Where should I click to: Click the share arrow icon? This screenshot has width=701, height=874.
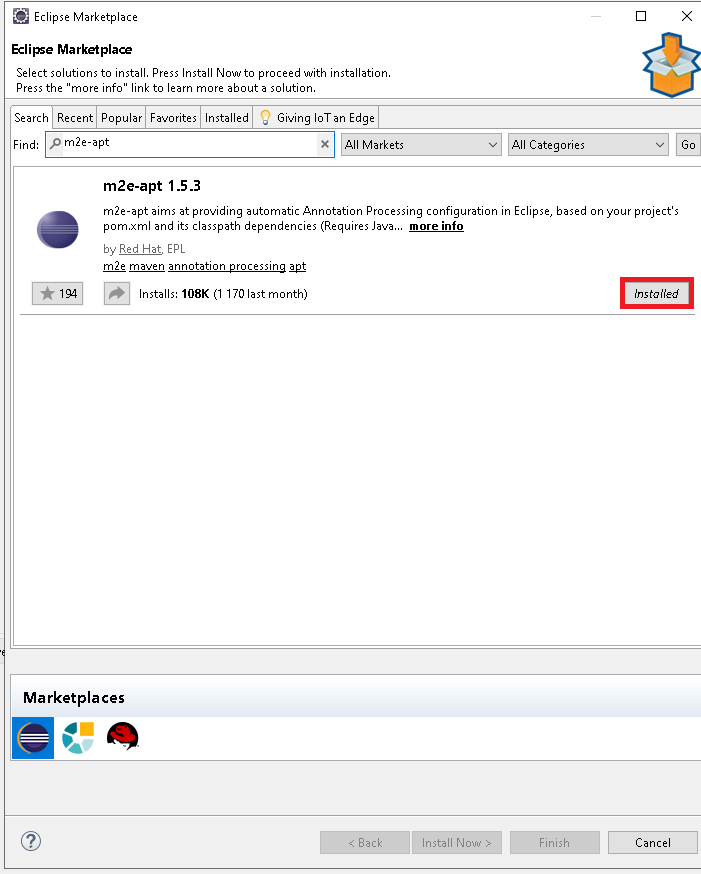coord(117,293)
